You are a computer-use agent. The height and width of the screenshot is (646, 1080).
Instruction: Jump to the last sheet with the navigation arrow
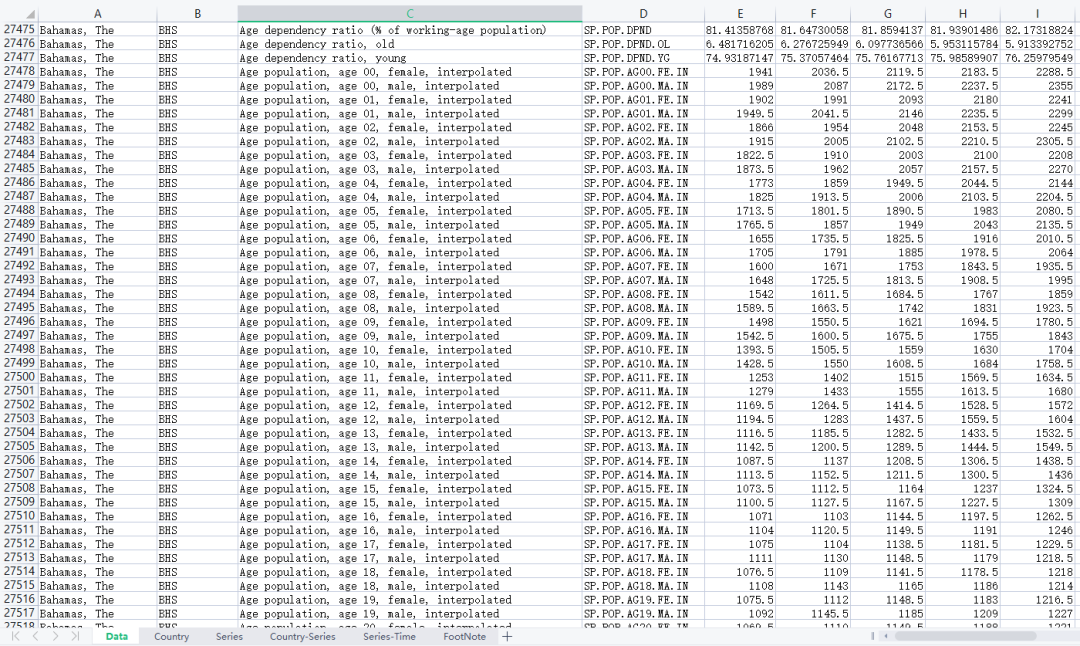(x=75, y=636)
